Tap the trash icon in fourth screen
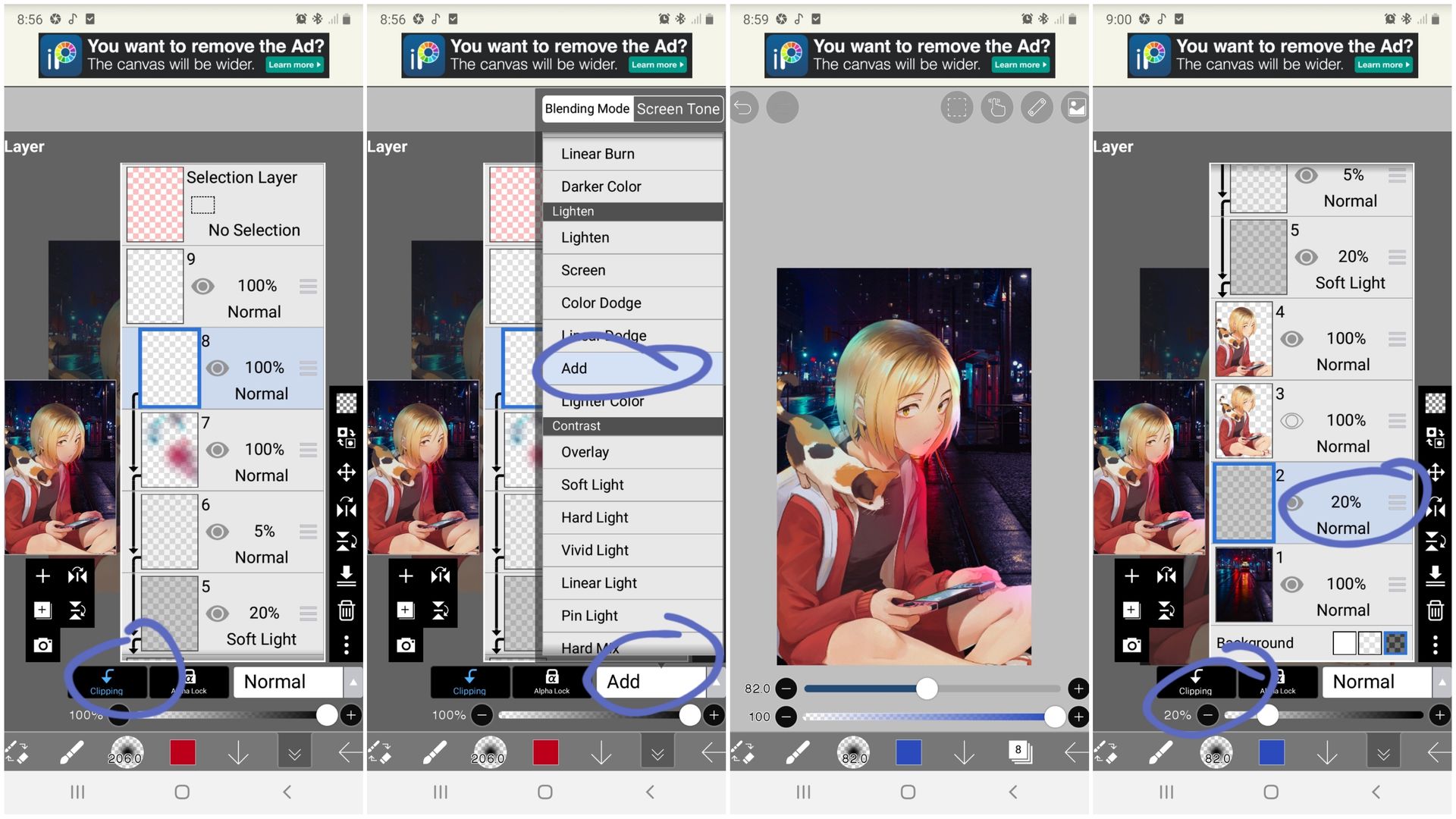The image size is (1456, 819). pyautogui.click(x=1436, y=610)
